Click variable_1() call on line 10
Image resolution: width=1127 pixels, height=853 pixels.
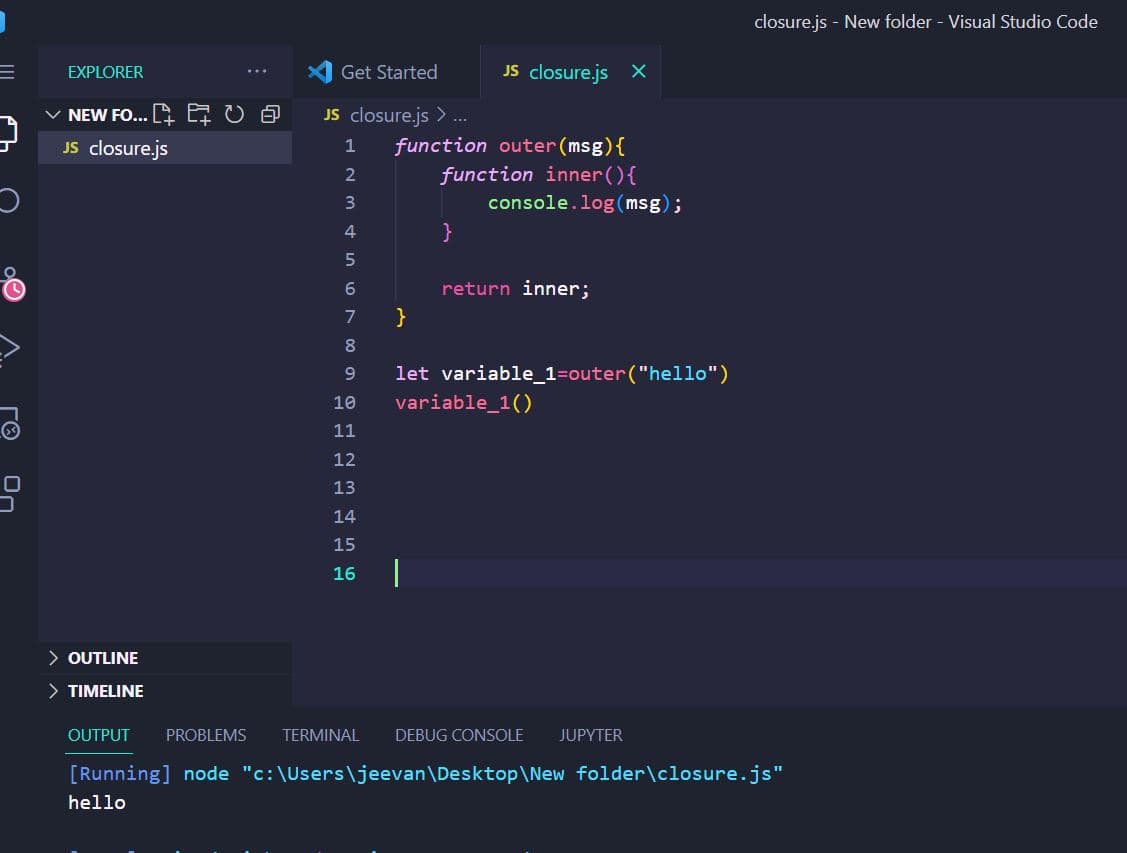tap(464, 402)
